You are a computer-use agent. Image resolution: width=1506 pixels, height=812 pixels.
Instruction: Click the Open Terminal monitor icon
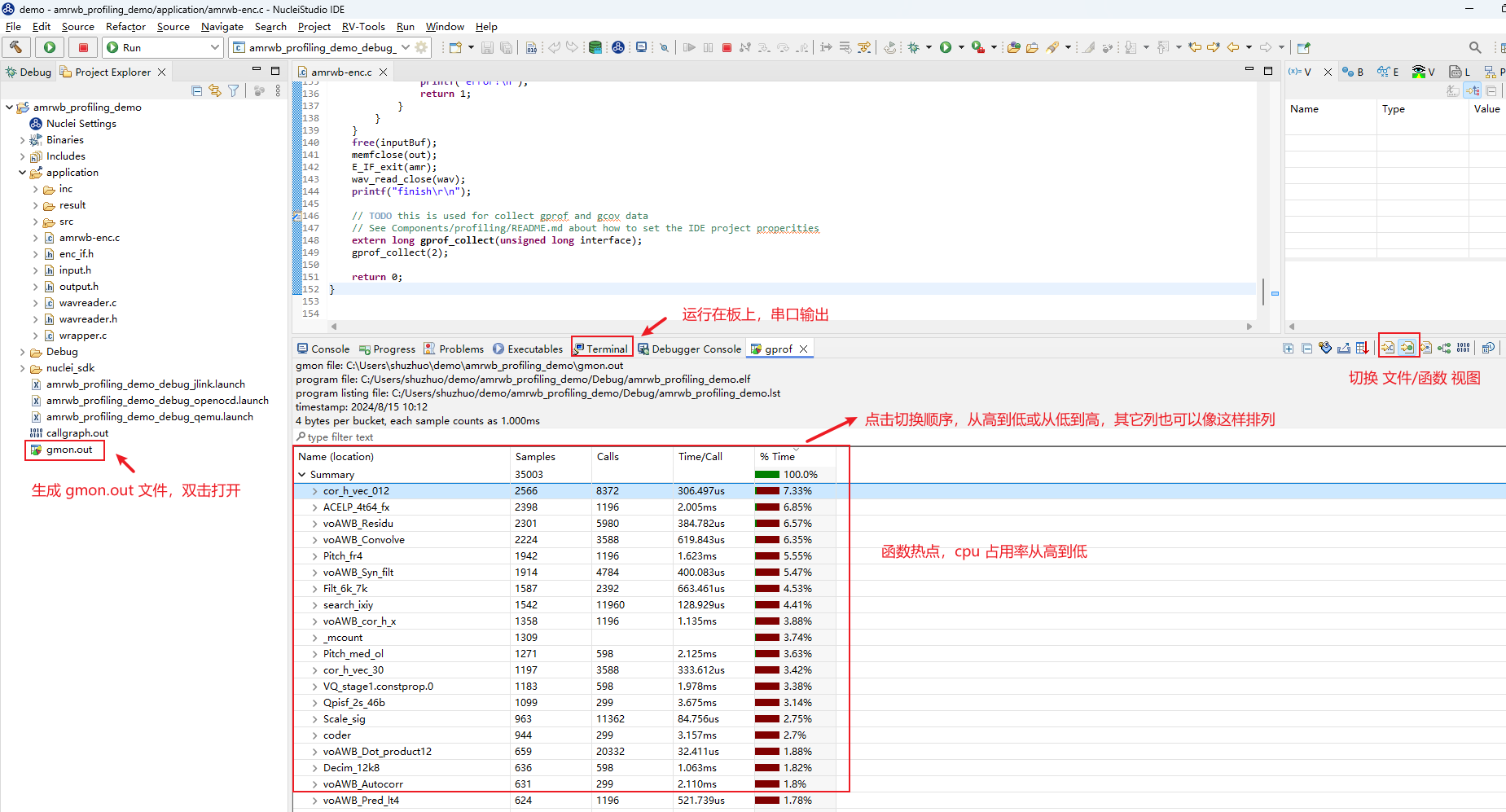click(641, 47)
